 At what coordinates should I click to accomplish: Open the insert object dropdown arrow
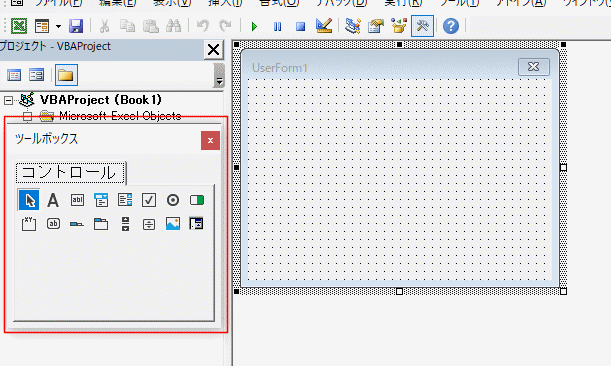58,27
